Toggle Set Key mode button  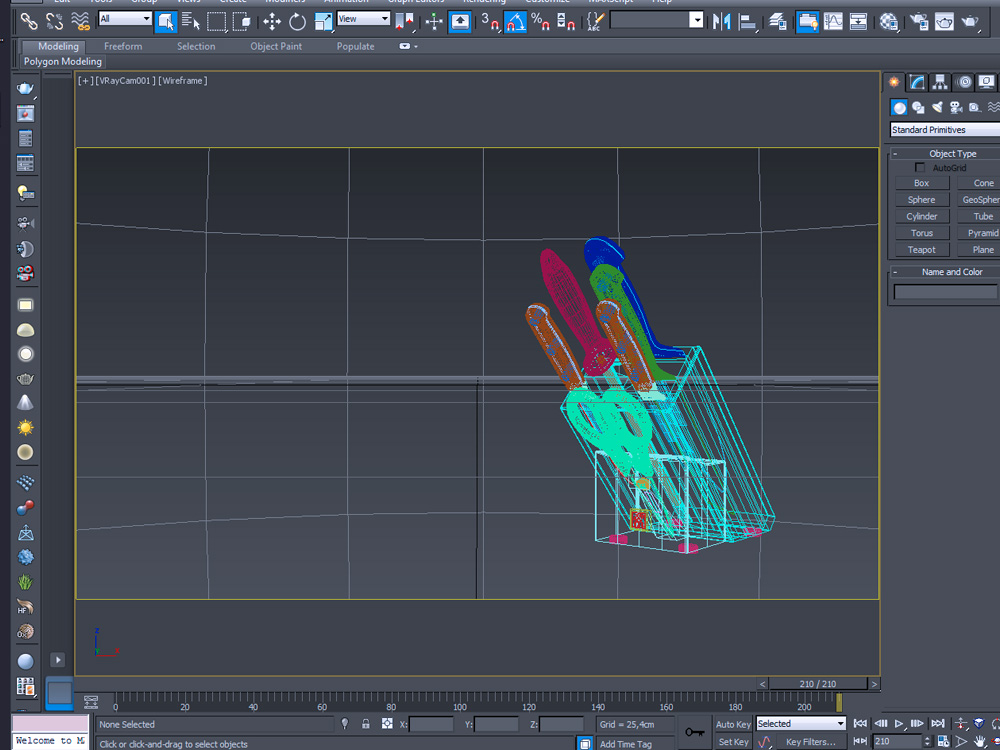click(x=733, y=742)
